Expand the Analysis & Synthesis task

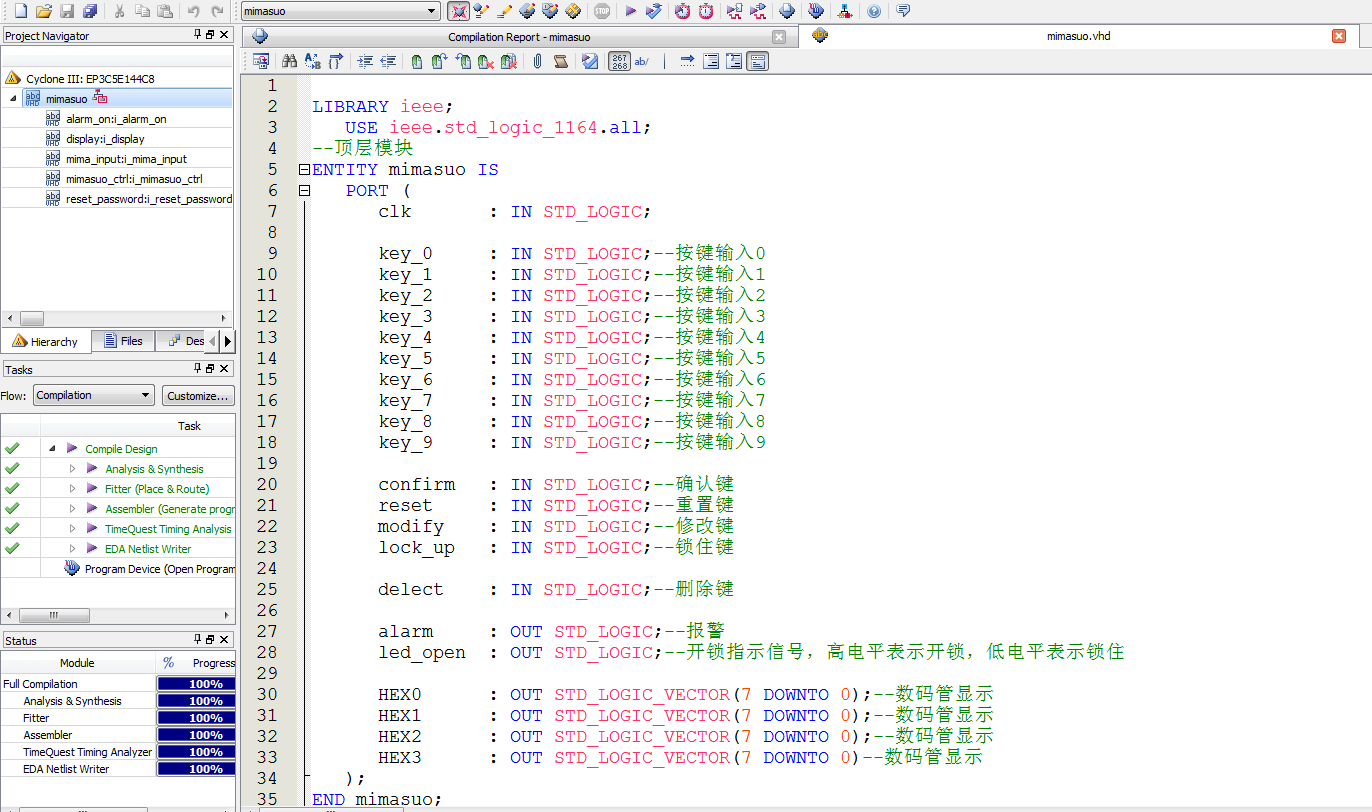[x=72, y=469]
